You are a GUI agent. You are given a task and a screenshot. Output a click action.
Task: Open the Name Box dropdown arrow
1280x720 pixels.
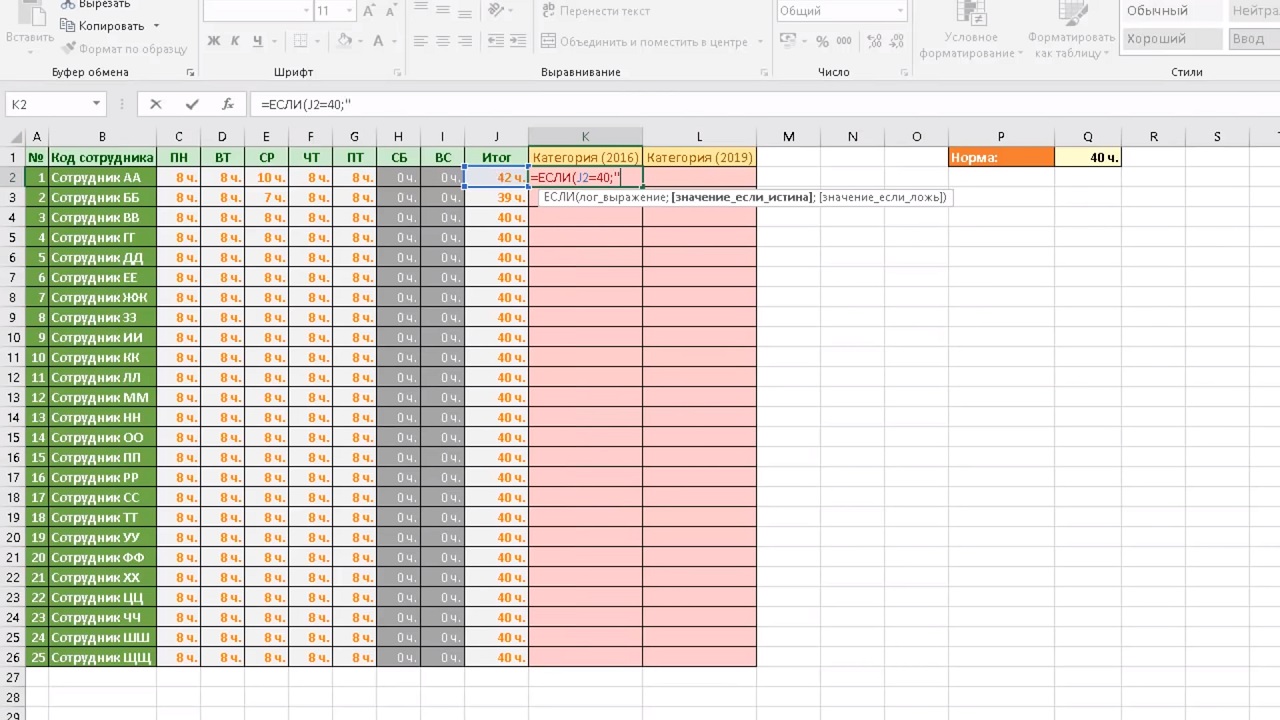[x=96, y=104]
